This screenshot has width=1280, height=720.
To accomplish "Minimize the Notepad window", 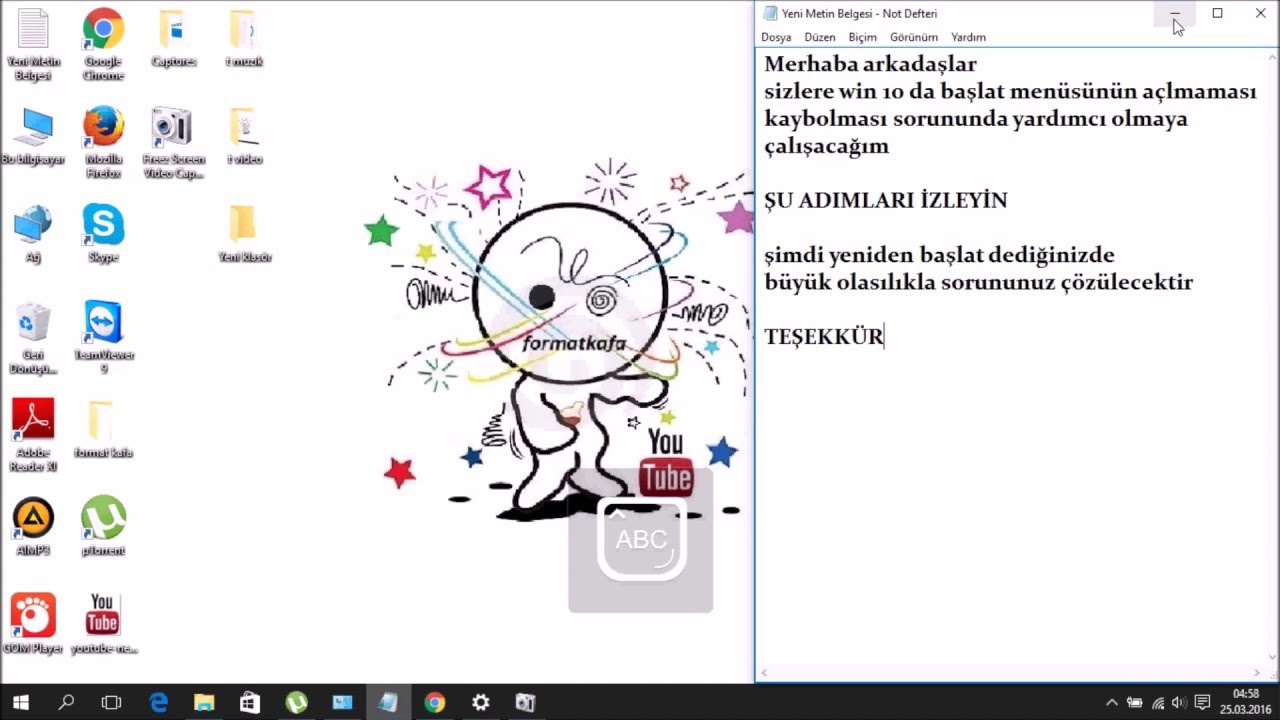I will click(1175, 13).
